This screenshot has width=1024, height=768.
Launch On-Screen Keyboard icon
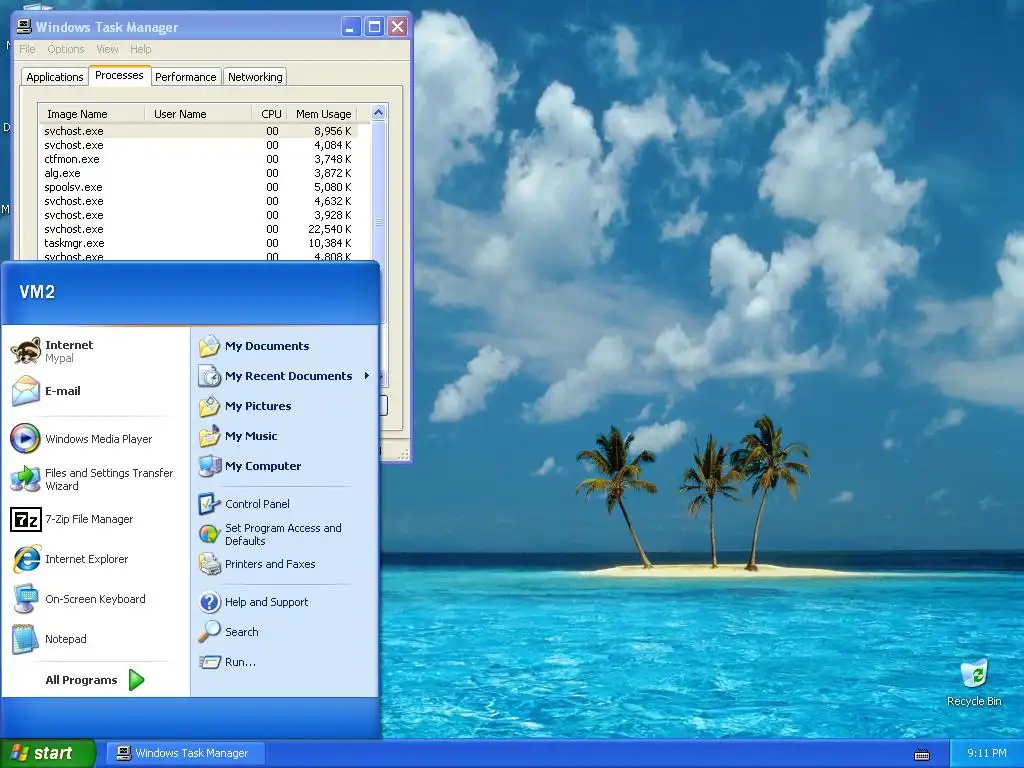(x=25, y=599)
